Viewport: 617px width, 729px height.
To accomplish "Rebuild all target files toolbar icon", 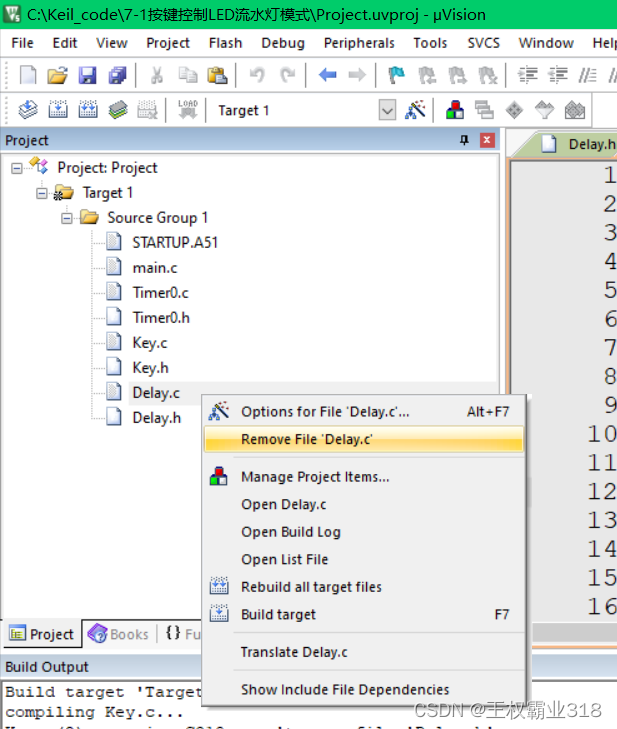I will pos(88,110).
